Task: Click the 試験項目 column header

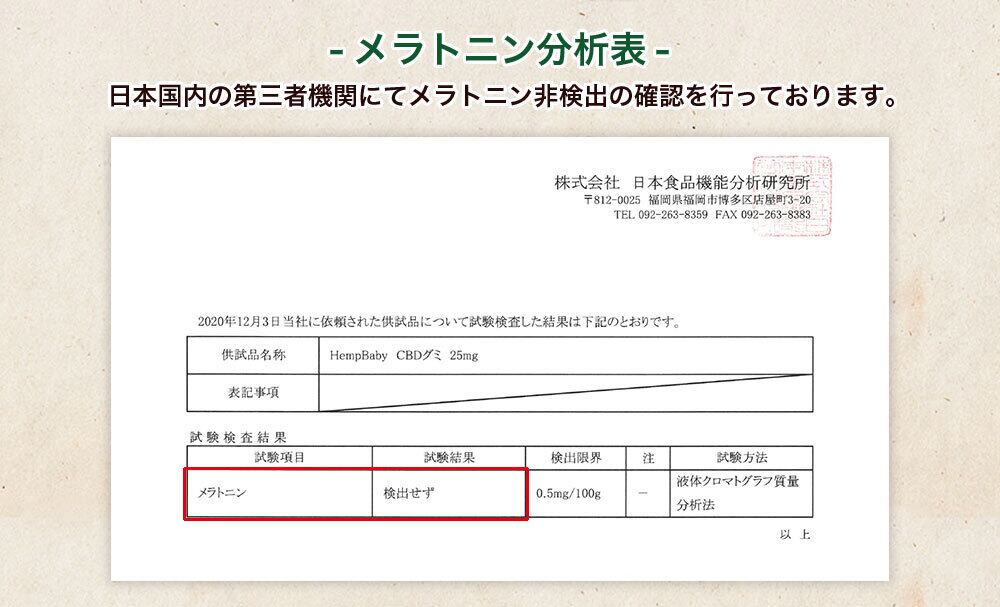Action: coord(279,458)
